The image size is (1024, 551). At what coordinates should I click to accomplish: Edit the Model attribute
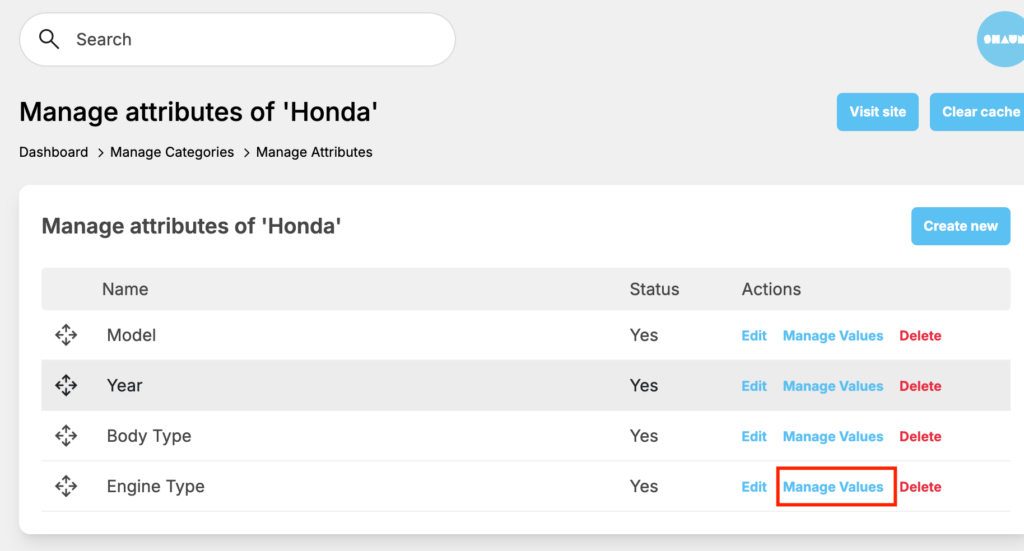coord(754,336)
